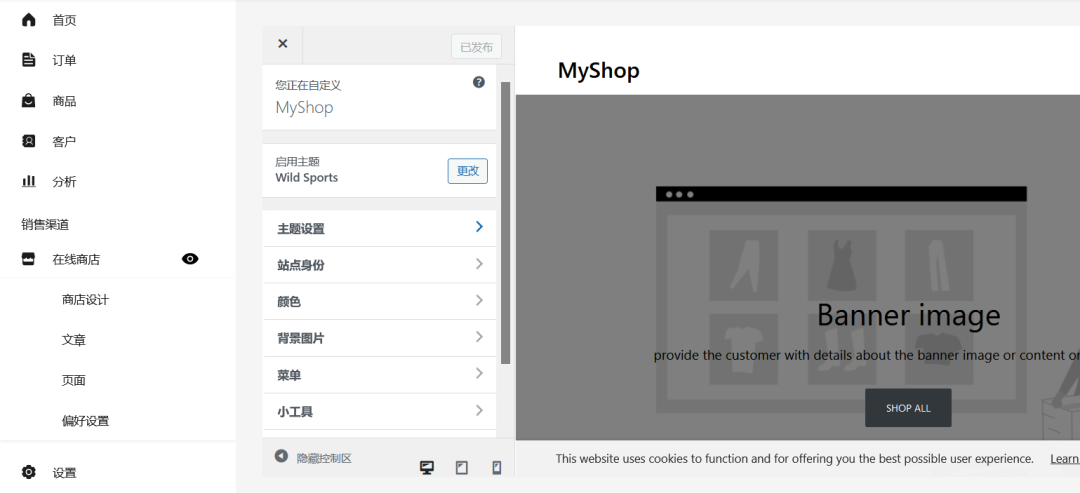Image resolution: width=1080 pixels, height=493 pixels.
Task: Switch to desktop preview icon
Action: coord(427,468)
